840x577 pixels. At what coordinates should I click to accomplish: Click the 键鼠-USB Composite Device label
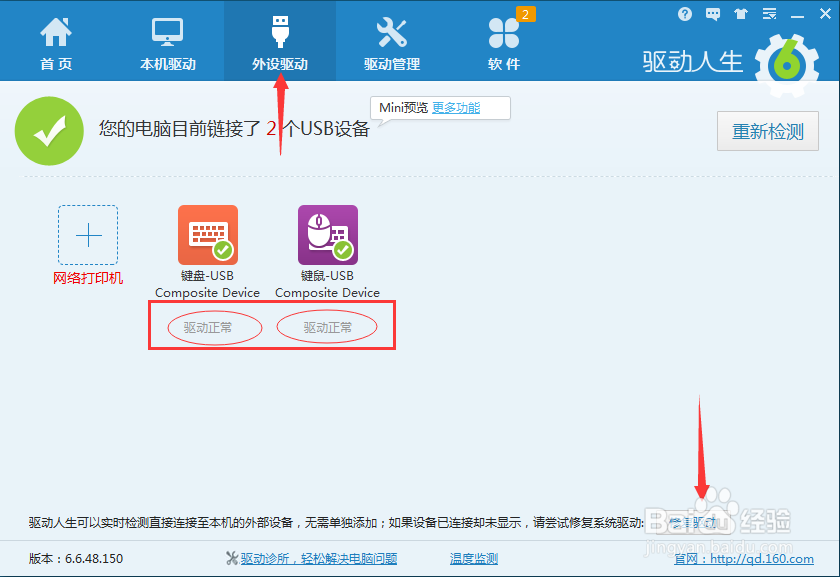[x=327, y=284]
